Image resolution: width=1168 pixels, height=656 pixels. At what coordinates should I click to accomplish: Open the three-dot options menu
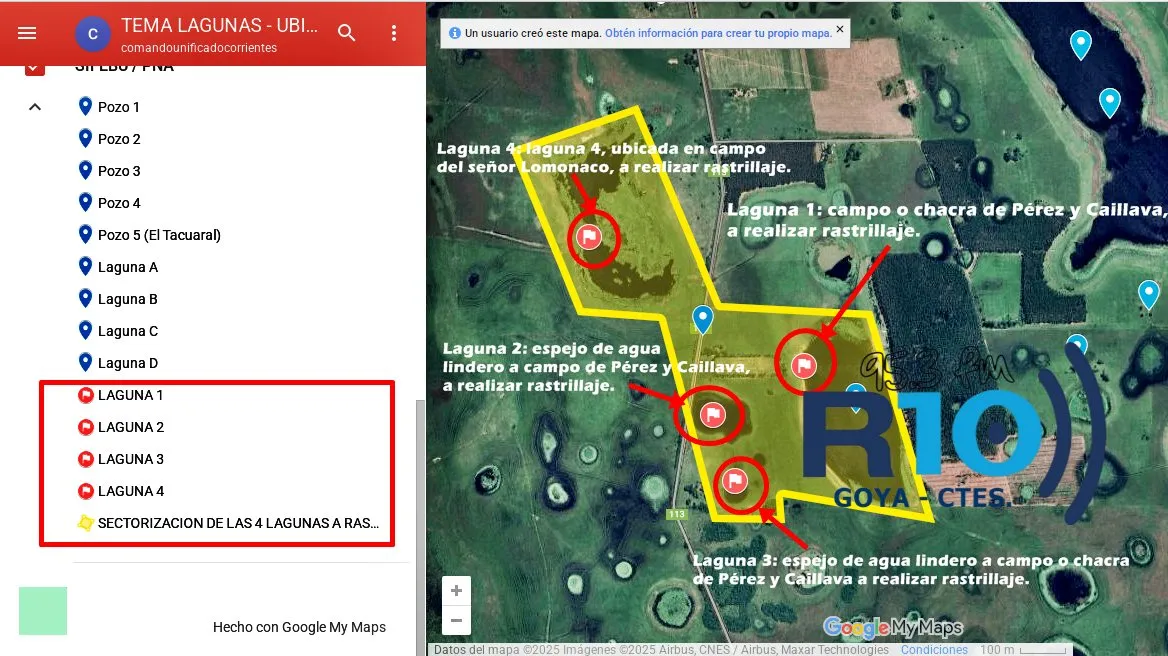pos(394,33)
